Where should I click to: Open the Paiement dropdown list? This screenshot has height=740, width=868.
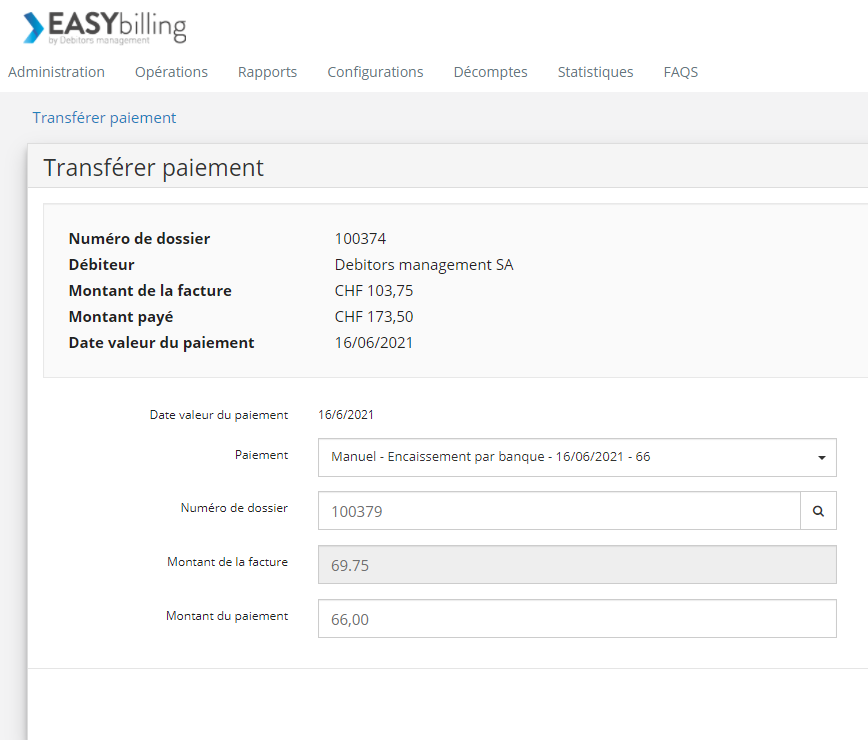[x=577, y=457]
